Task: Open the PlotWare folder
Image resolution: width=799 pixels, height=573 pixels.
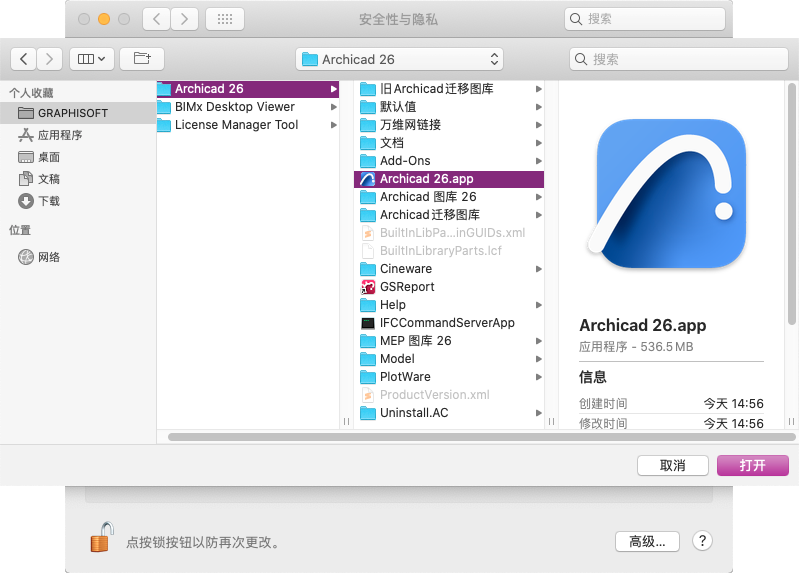Action: (x=449, y=377)
